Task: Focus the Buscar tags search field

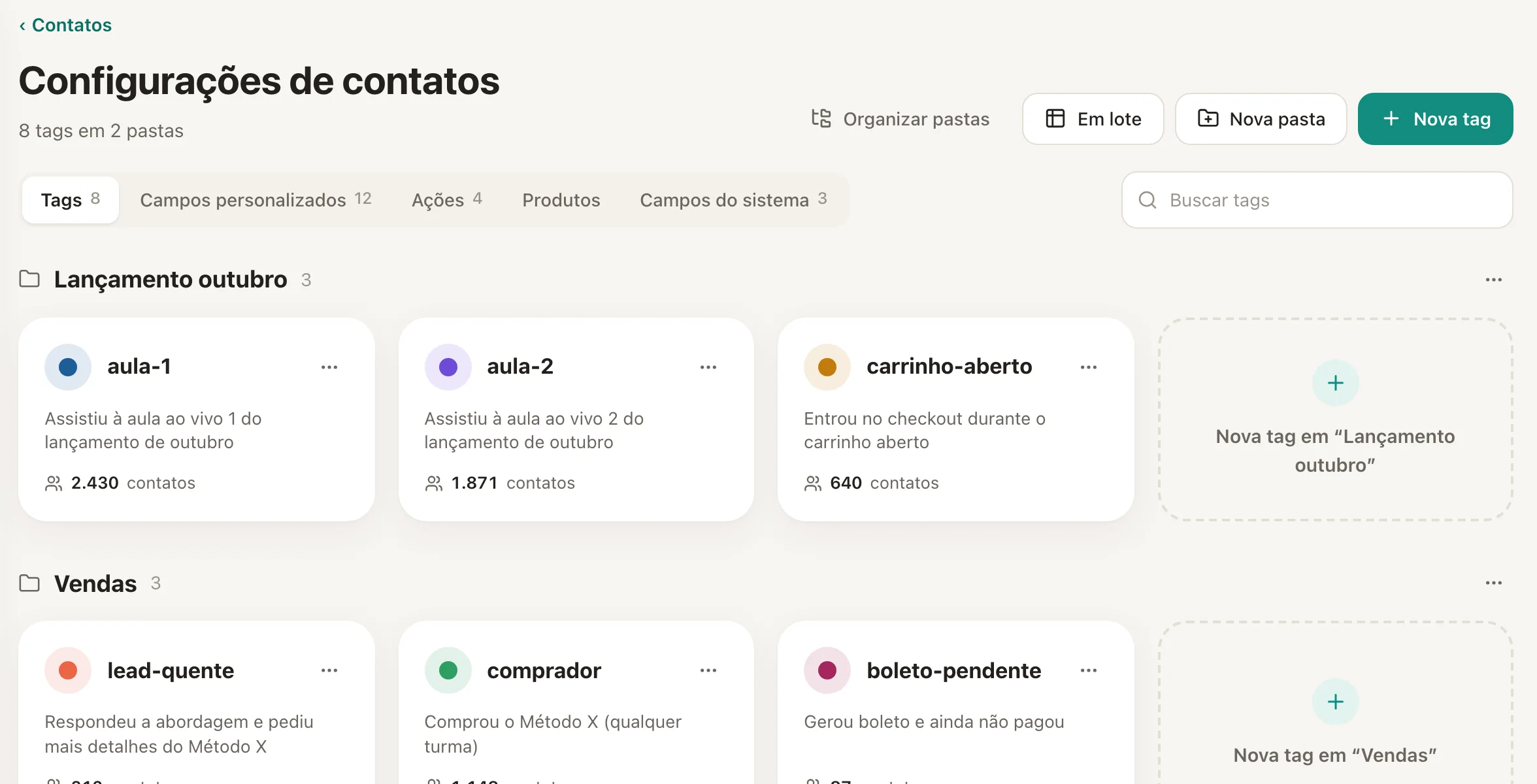Action: [x=1317, y=200]
